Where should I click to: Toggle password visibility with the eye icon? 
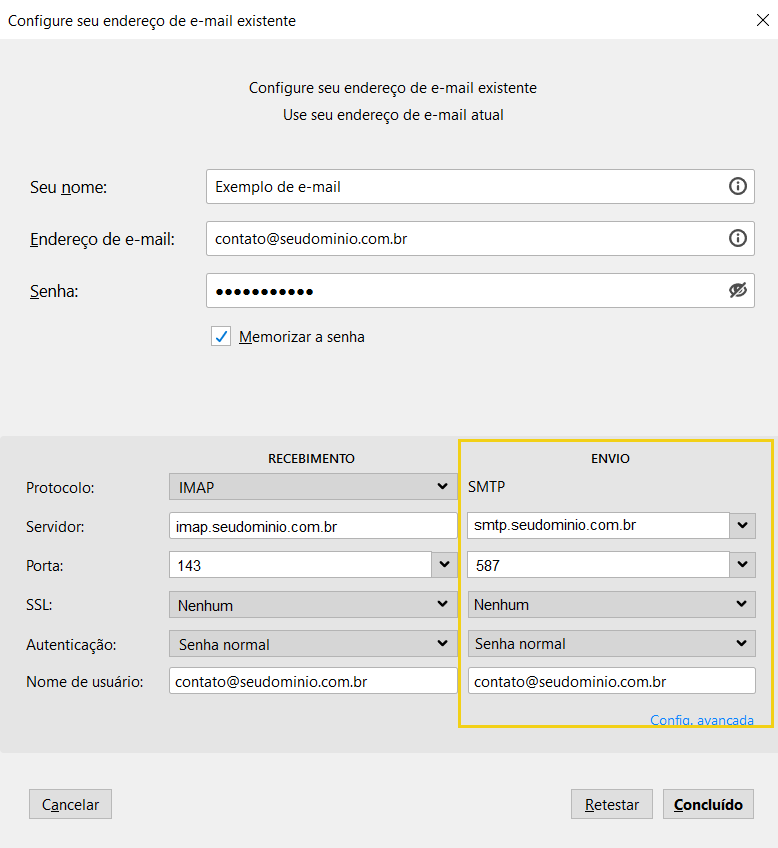pyautogui.click(x=738, y=290)
